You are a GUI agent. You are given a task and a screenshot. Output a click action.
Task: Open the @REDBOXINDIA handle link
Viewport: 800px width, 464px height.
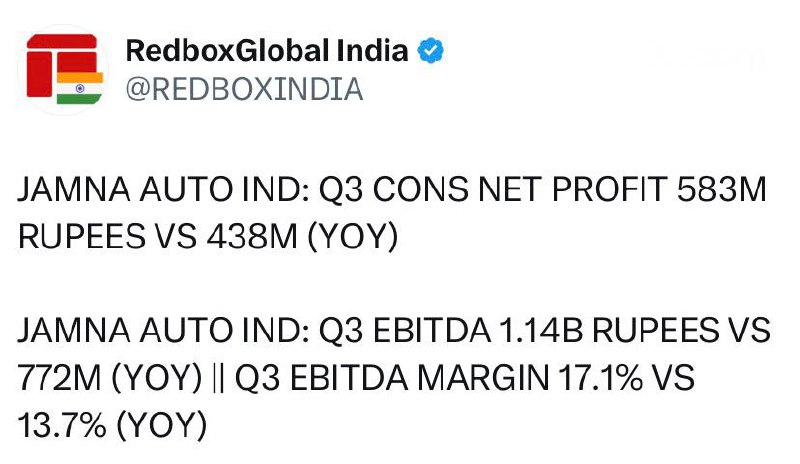(x=245, y=89)
